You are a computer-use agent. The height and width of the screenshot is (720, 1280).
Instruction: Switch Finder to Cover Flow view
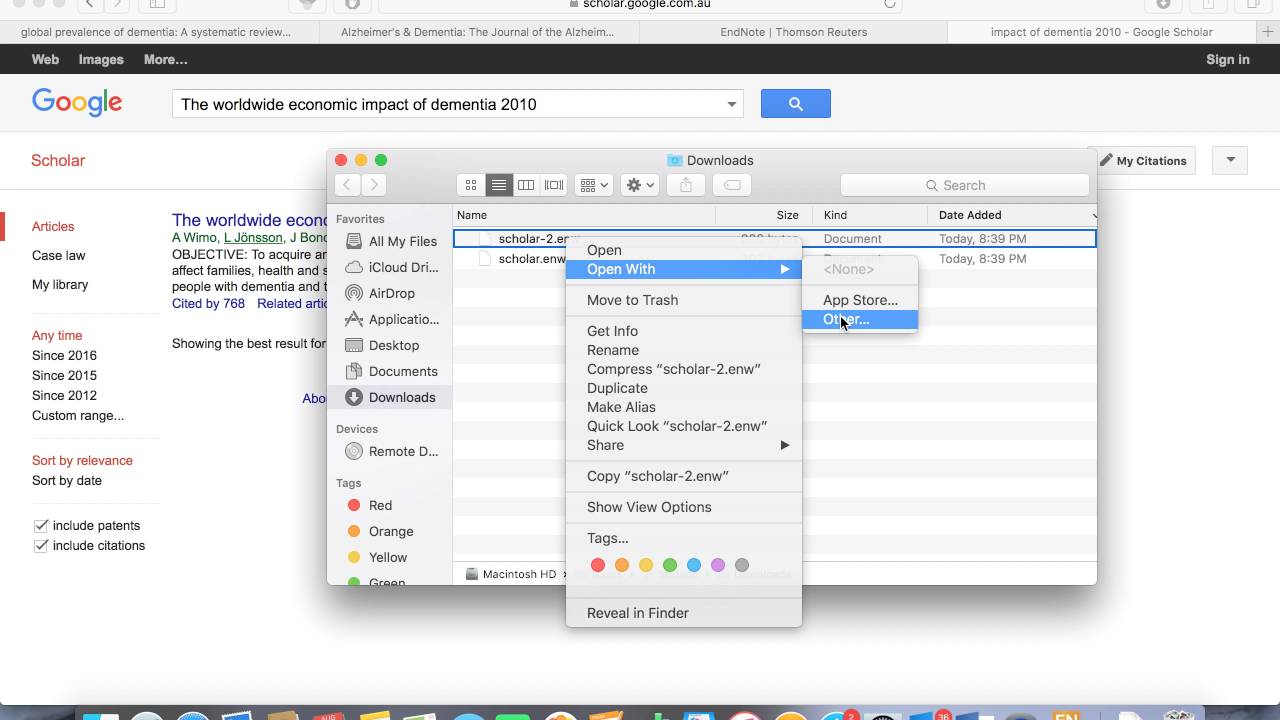click(553, 185)
